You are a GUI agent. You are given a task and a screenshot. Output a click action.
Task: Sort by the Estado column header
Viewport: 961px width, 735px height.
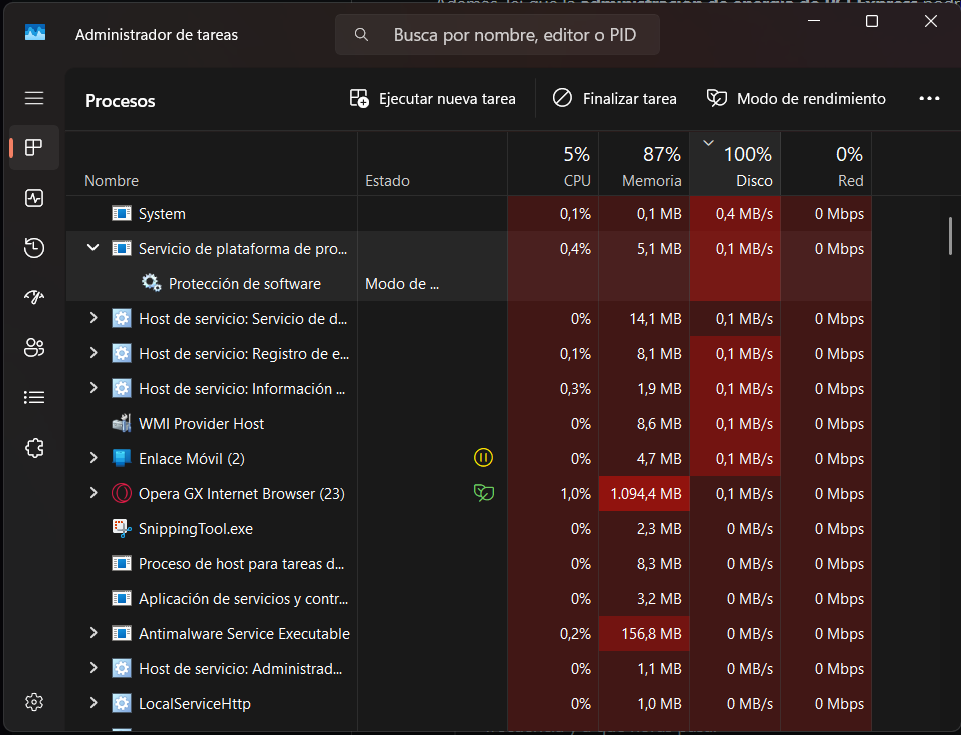(432, 164)
